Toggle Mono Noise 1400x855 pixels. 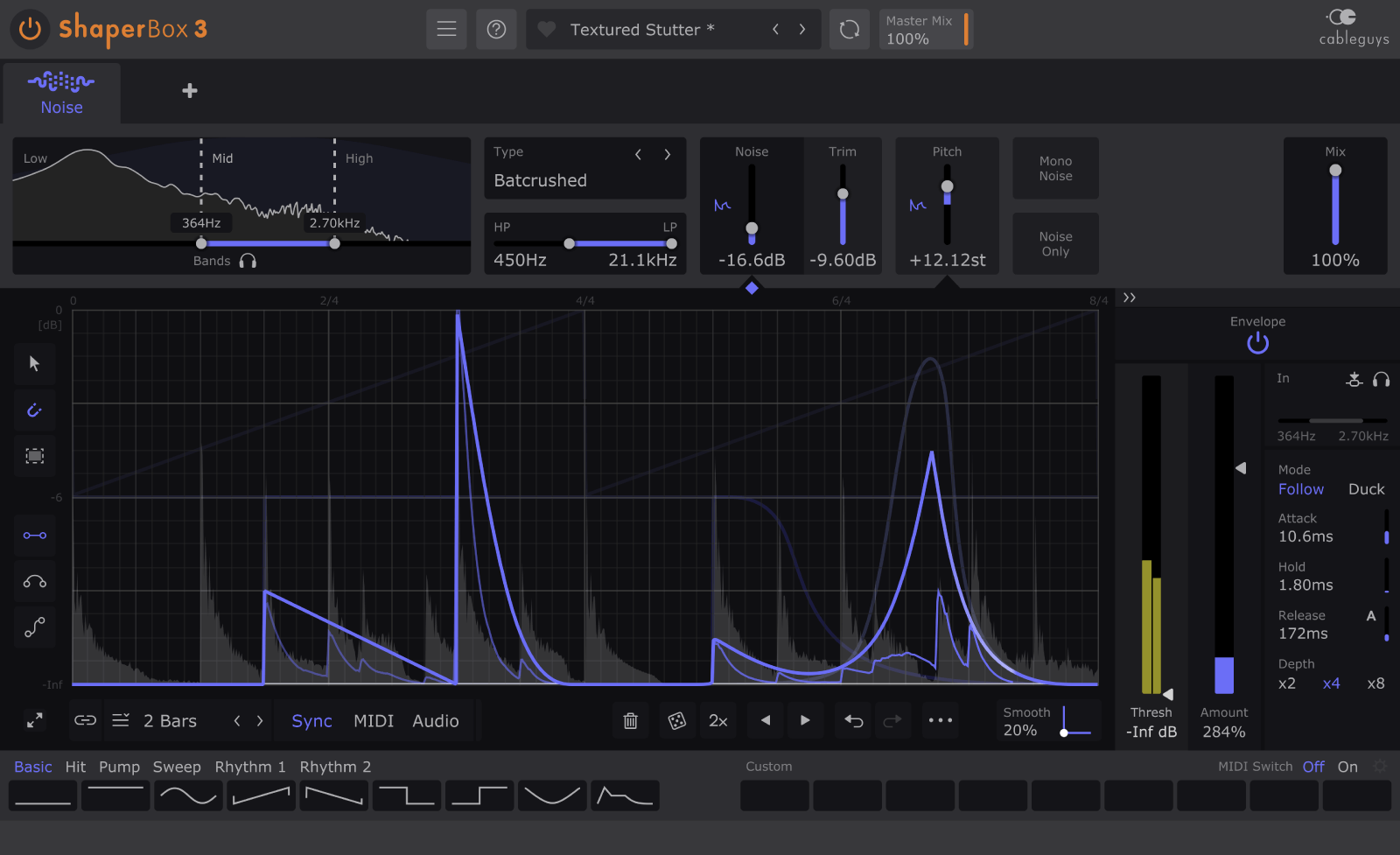(1055, 168)
